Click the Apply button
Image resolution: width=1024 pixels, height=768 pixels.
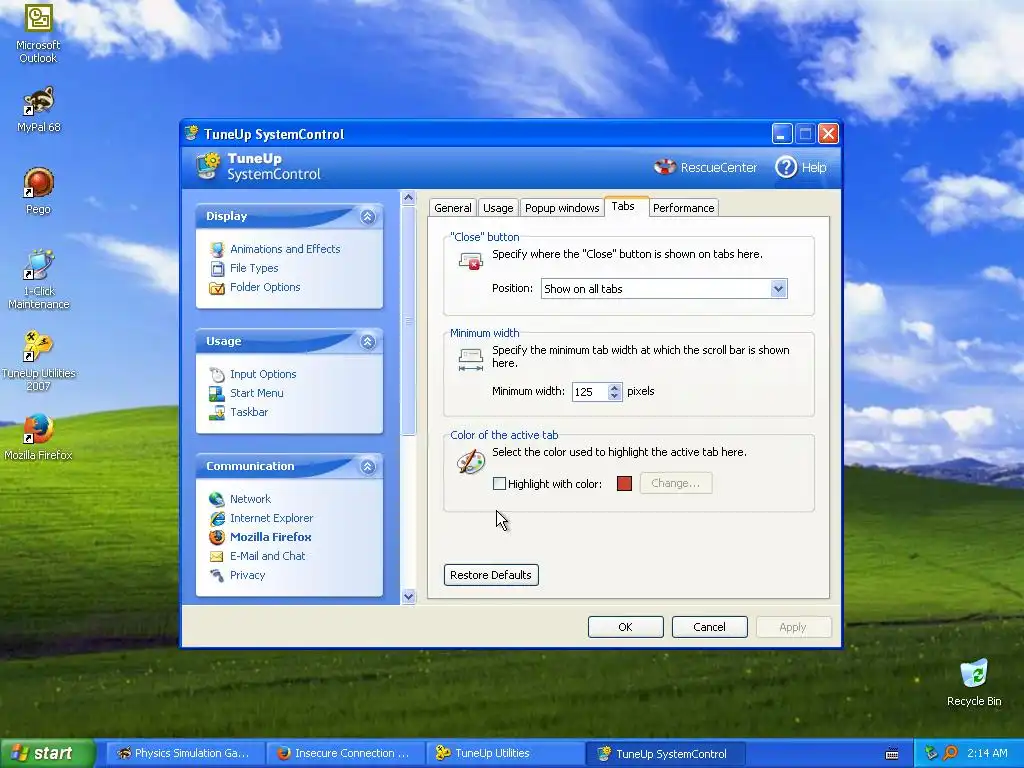[793, 627]
